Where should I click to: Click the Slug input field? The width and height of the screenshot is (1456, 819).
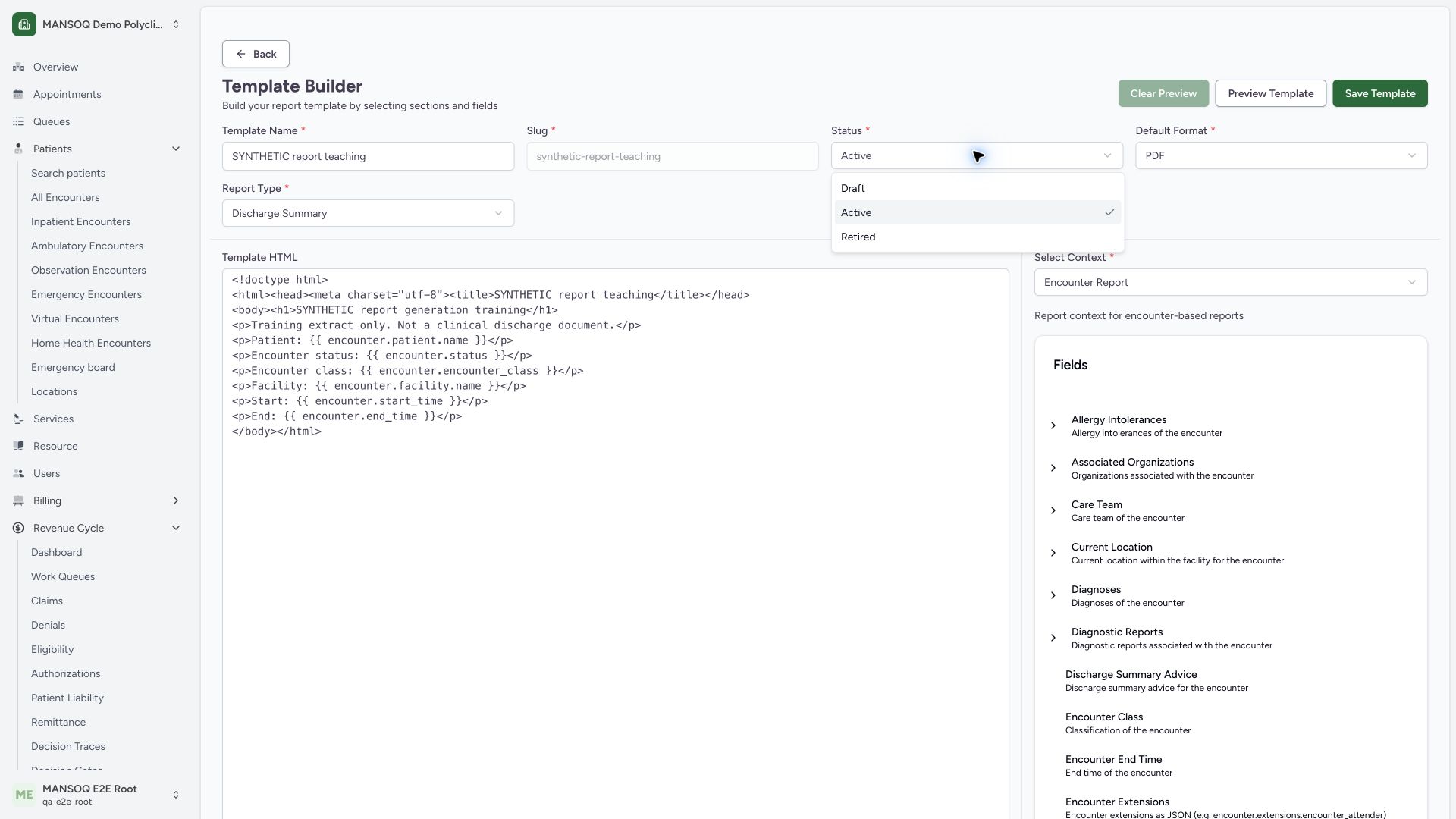(672, 156)
